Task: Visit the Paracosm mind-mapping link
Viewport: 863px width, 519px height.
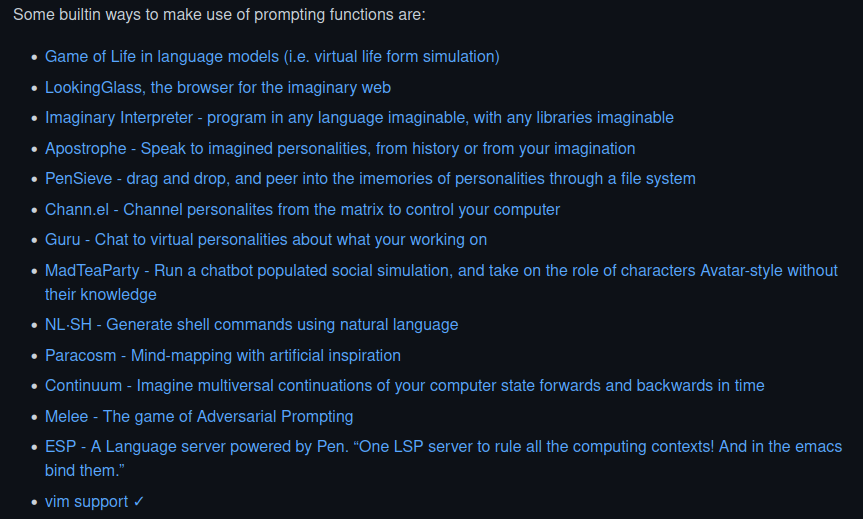Action: 223,356
